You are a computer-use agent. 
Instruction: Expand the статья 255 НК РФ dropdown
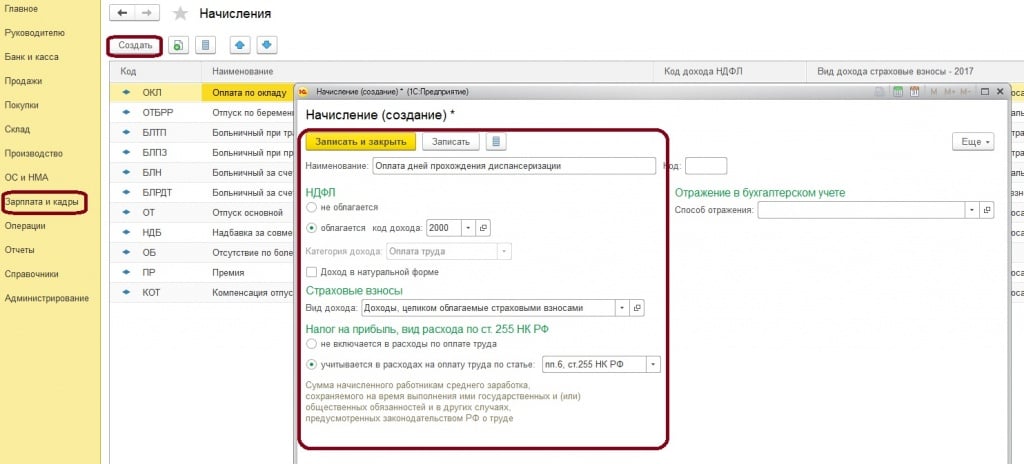[653, 365]
